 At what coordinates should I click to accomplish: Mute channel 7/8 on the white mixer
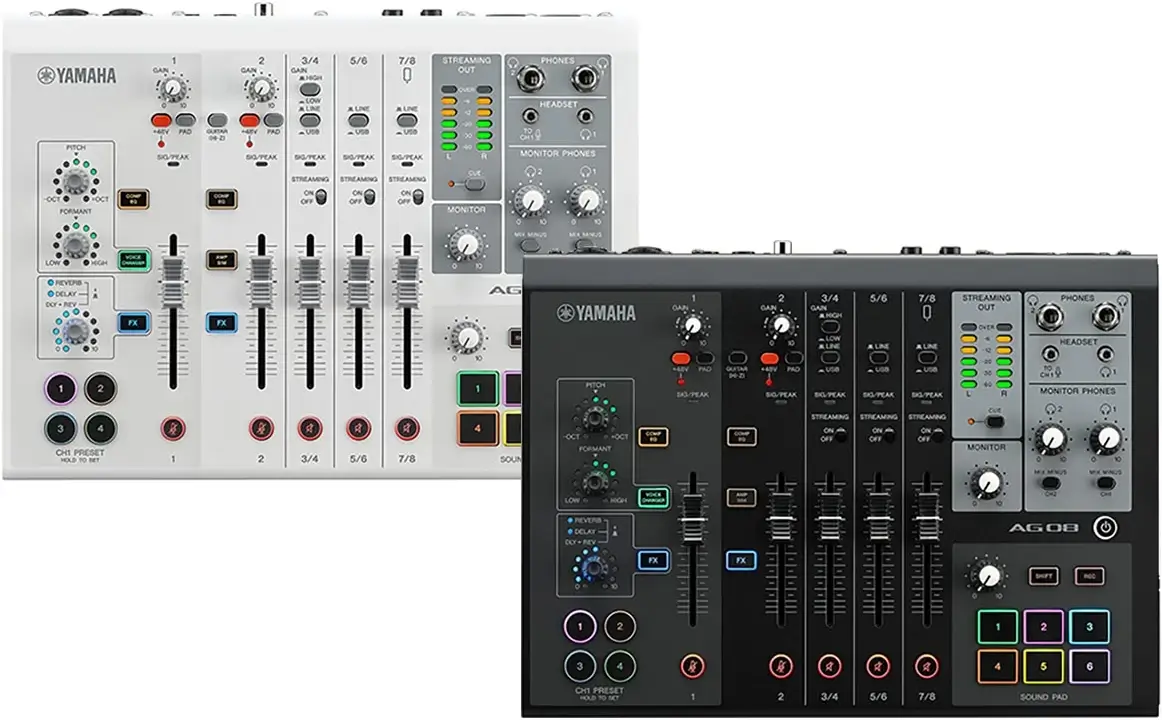click(406, 428)
